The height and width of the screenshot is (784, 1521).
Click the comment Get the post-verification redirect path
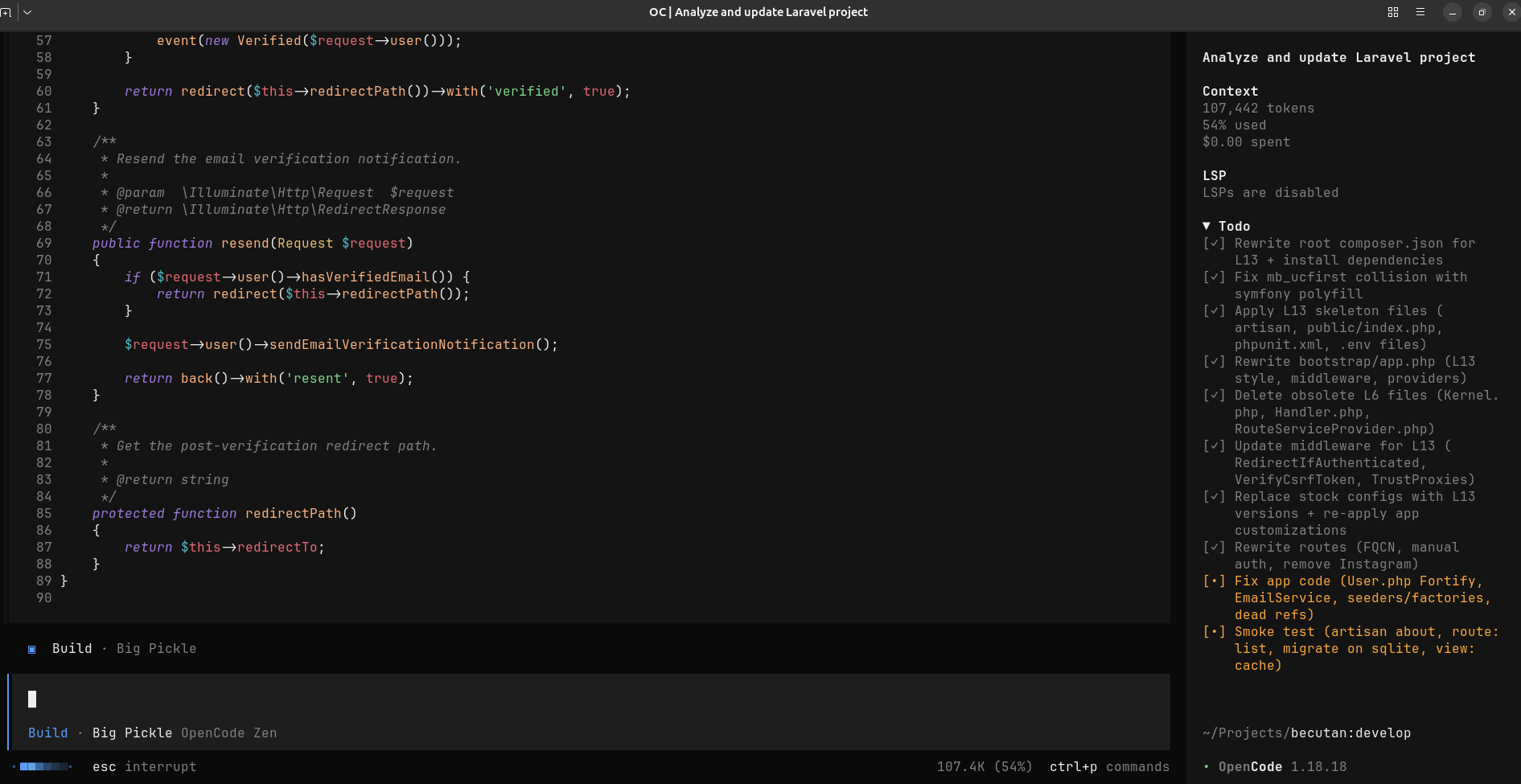pos(277,445)
